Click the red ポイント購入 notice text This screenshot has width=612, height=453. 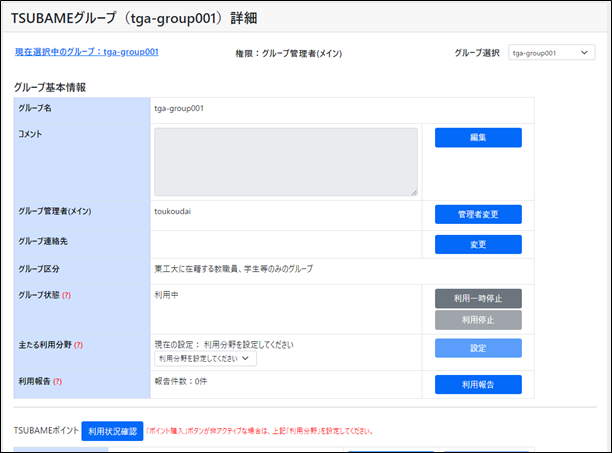tap(260, 431)
